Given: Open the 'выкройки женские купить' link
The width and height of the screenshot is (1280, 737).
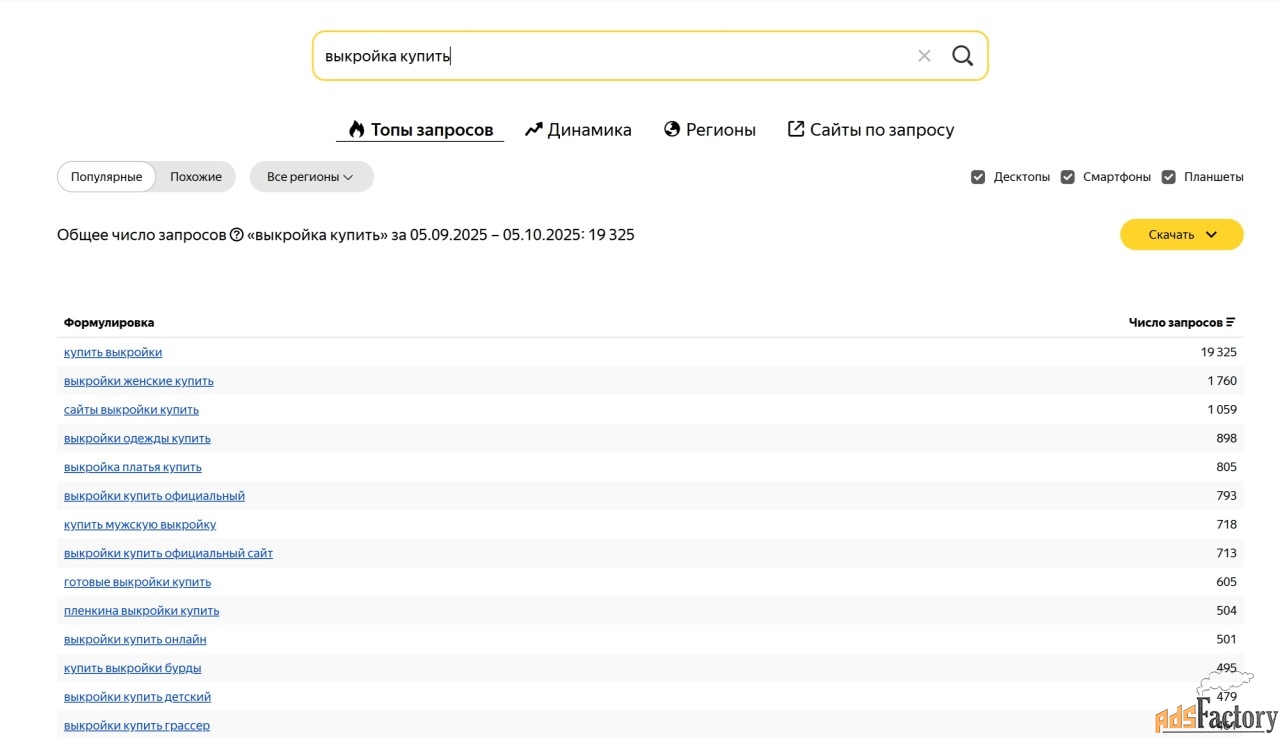Looking at the screenshot, I should point(139,381).
